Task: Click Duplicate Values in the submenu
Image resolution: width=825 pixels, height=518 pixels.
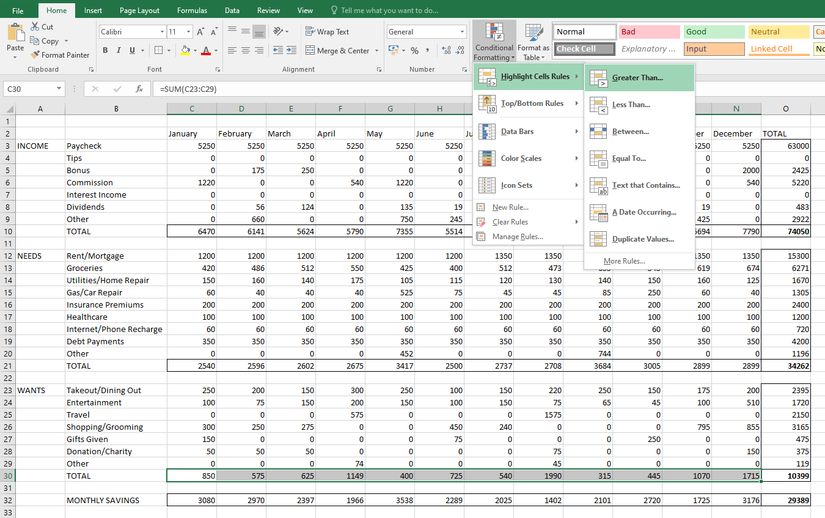Action: pyautogui.click(x=645, y=239)
